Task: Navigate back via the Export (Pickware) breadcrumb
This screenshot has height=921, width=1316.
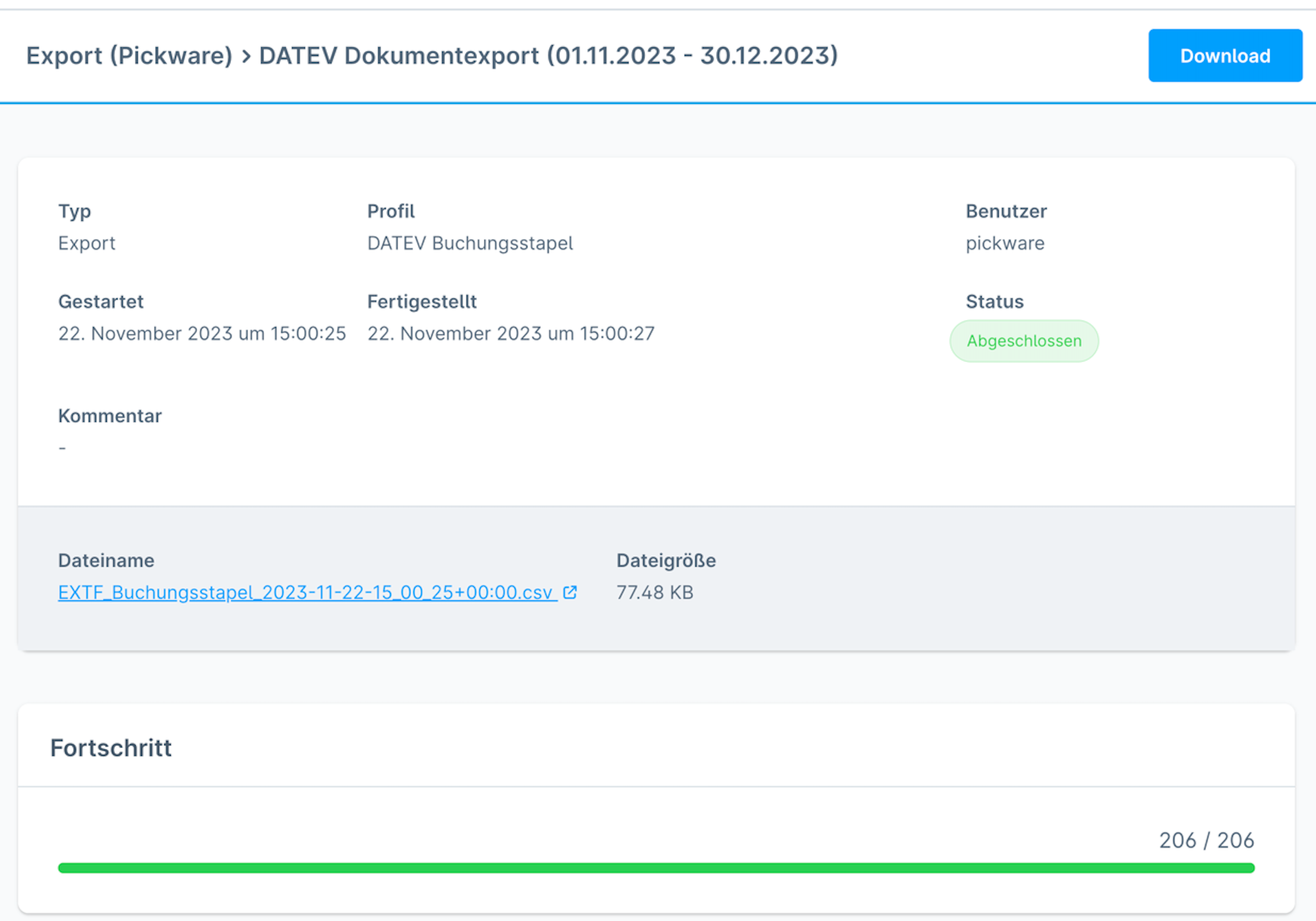Action: click(129, 55)
